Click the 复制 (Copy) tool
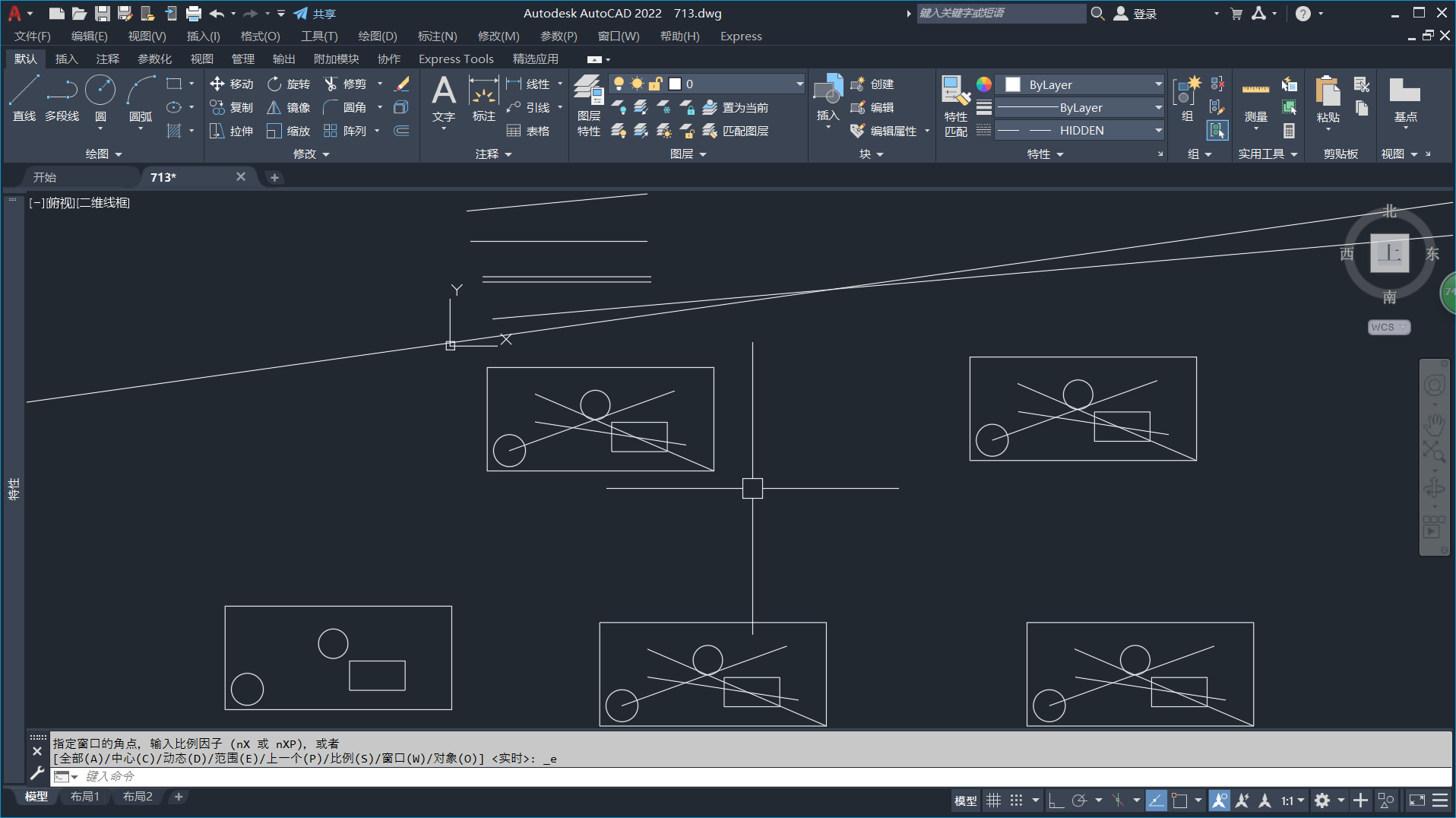 [232, 107]
